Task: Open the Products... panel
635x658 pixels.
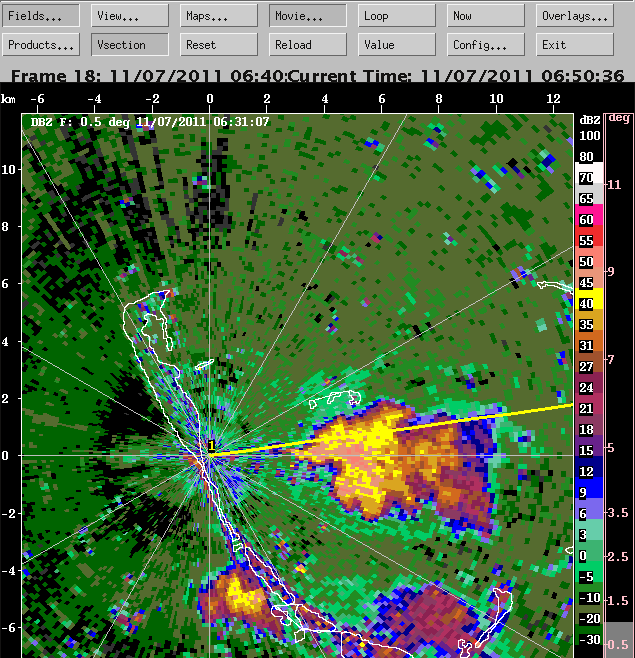Action: pos(41,44)
